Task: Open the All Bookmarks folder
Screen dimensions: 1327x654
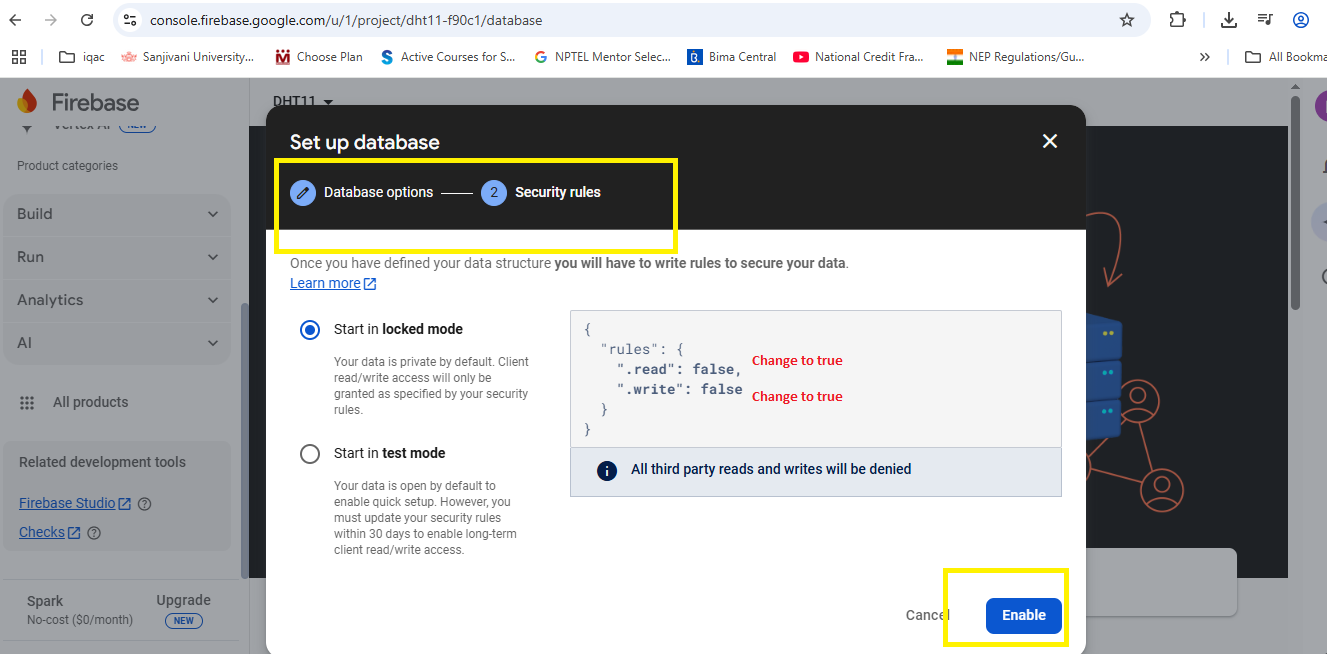Action: click(1285, 57)
